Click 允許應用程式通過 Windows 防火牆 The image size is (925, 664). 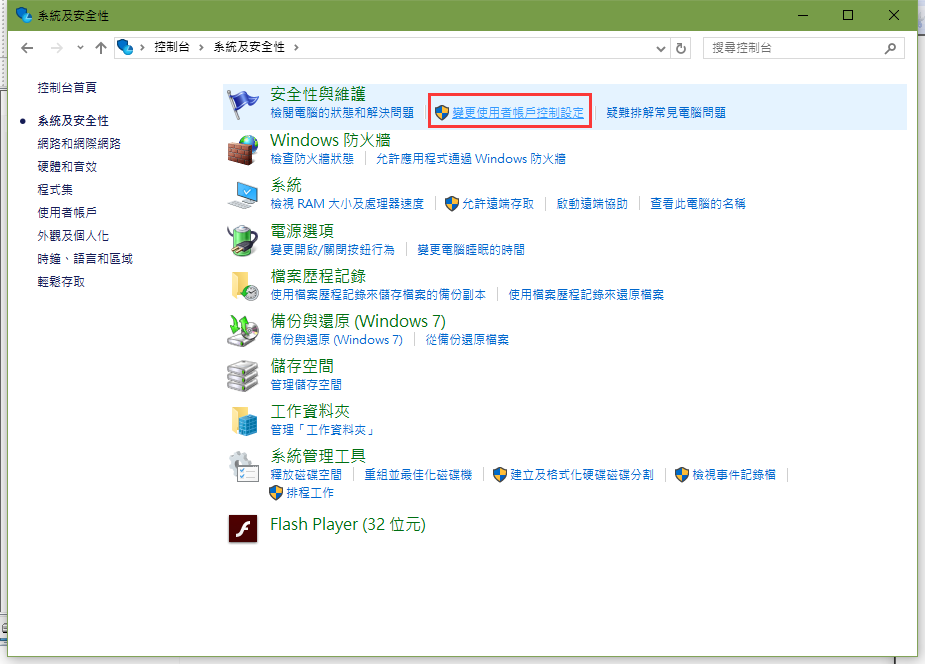click(x=471, y=159)
